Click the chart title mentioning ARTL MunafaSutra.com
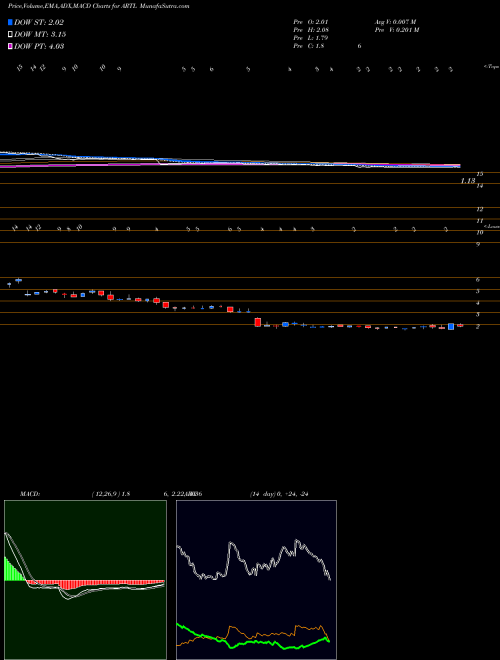 [98, 6]
